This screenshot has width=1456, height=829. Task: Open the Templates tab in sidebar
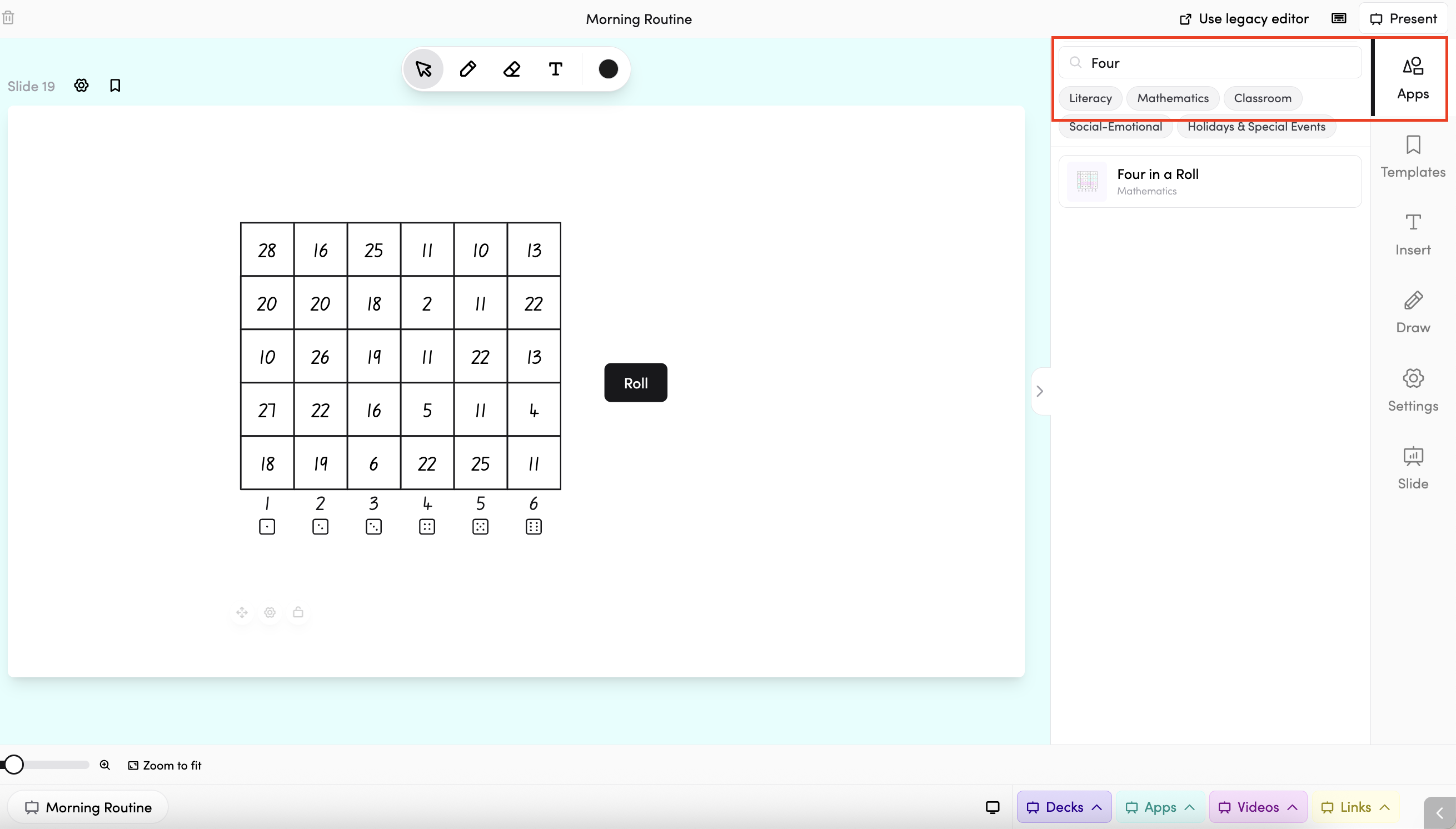(x=1412, y=157)
